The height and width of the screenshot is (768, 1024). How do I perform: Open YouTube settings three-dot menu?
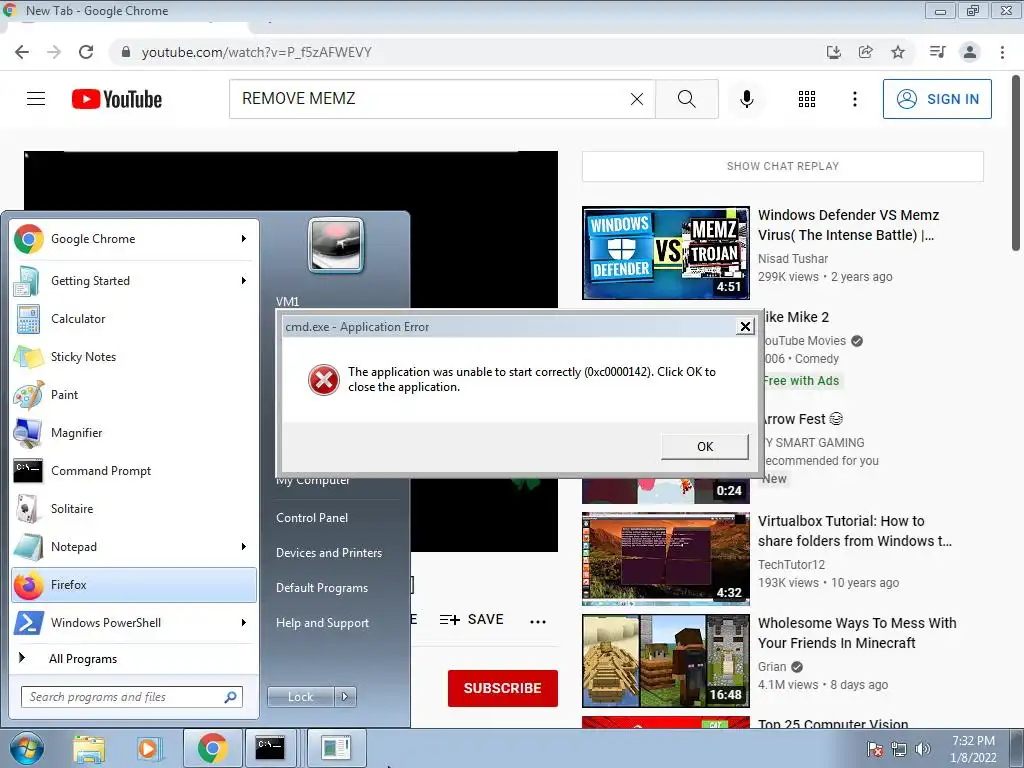click(x=854, y=99)
